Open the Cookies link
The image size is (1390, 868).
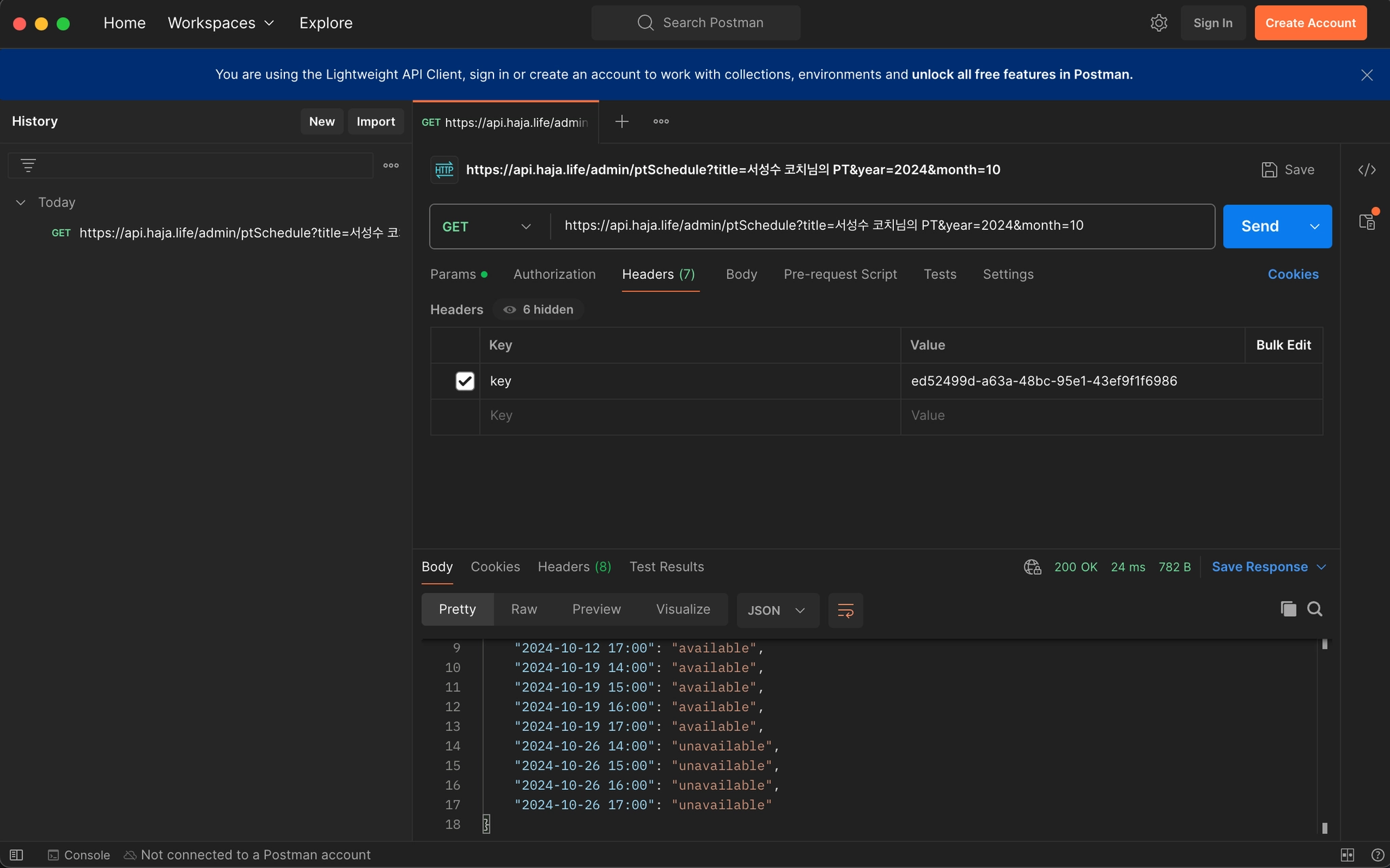point(1292,274)
